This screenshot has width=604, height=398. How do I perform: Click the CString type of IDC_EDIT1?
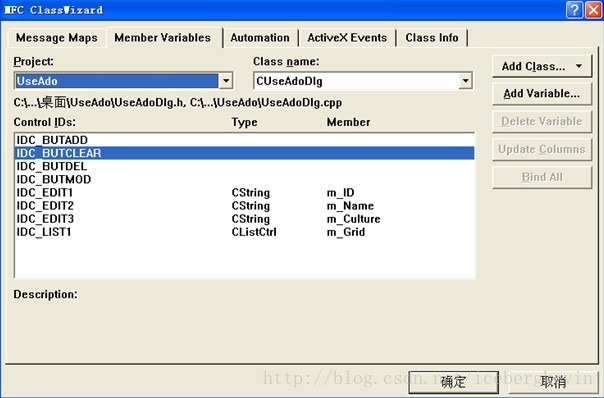251,192
